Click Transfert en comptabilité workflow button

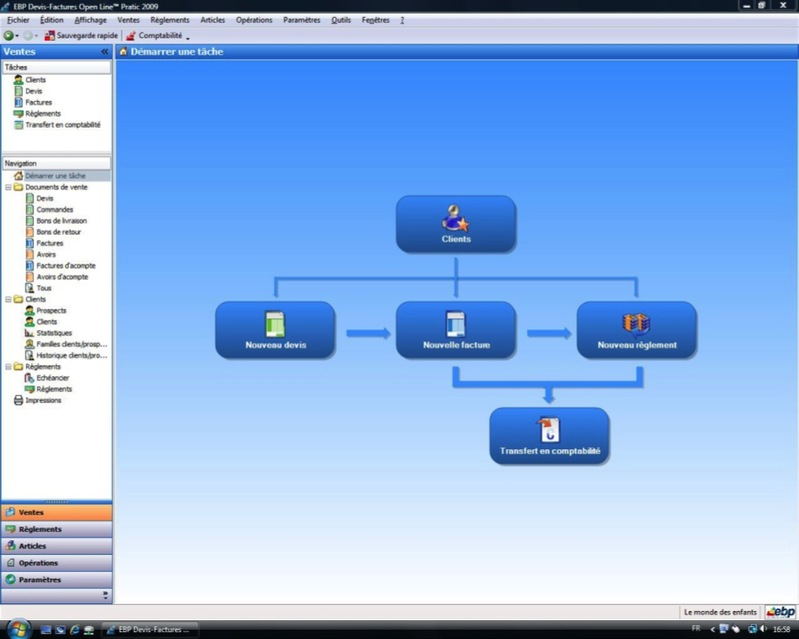549,436
